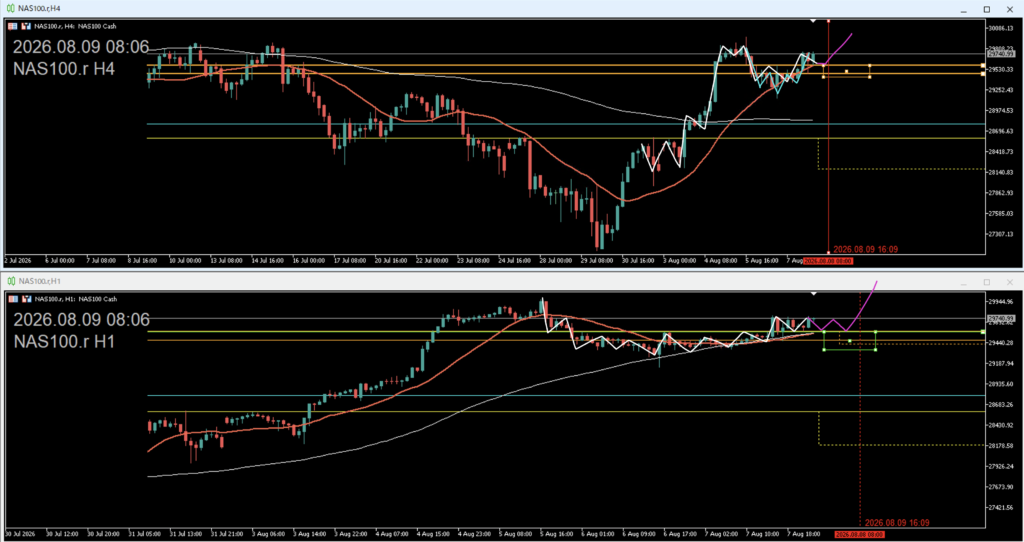
Task: Click the 28178.58 price level on H1 scale
Action: pos(1000,446)
